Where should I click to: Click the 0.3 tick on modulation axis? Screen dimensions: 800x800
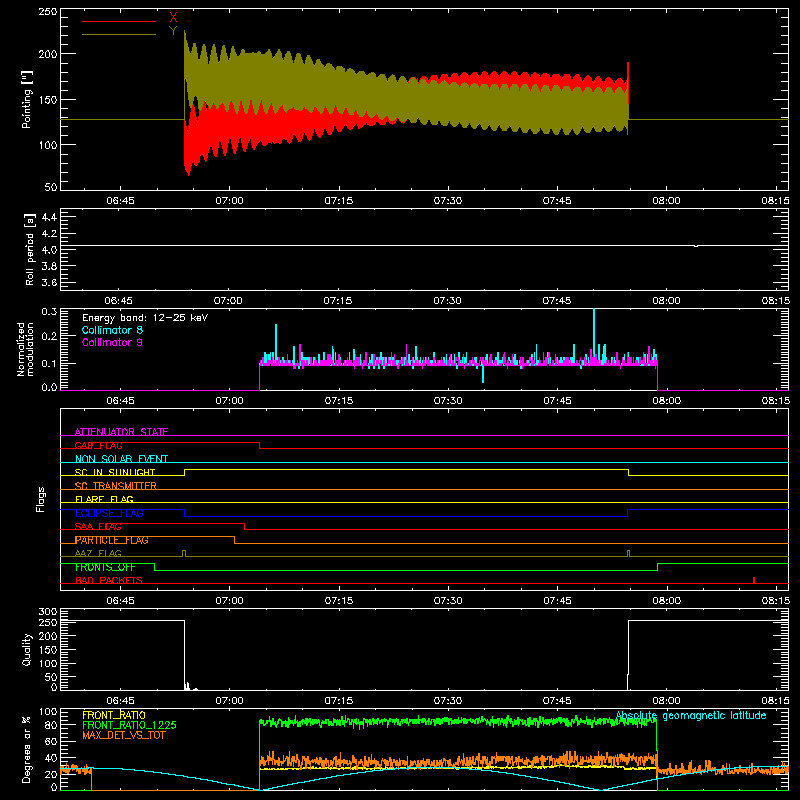point(49,311)
